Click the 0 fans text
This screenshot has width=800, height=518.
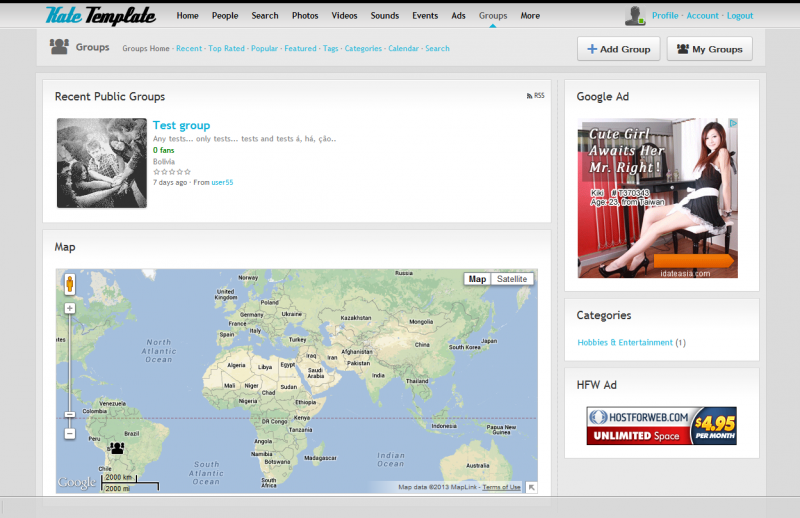(164, 150)
